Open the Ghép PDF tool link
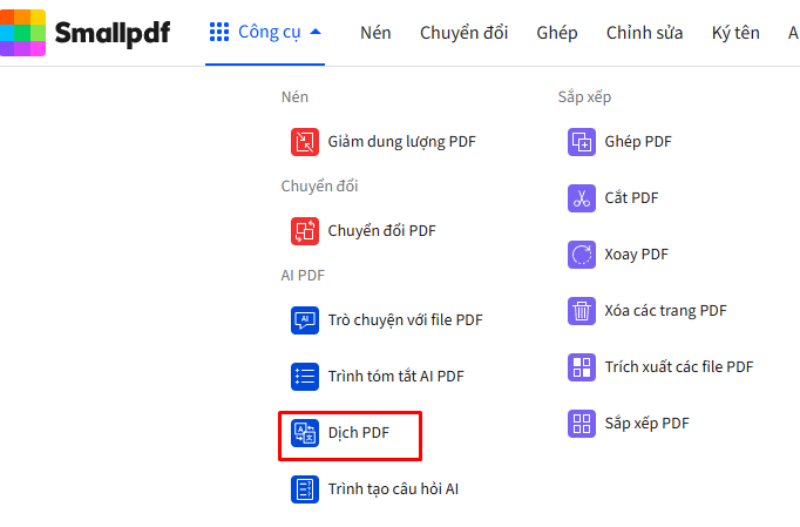 (x=638, y=142)
